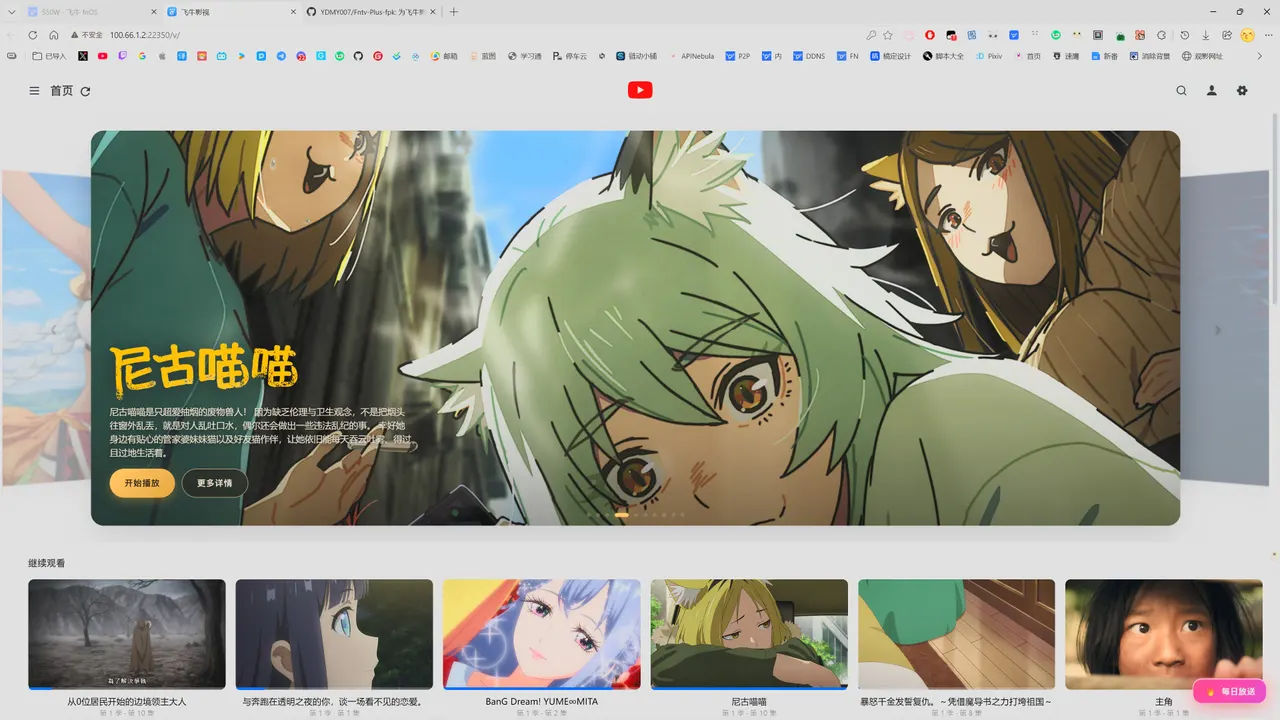Open the GitHub bookmark icon

[x=358, y=56]
